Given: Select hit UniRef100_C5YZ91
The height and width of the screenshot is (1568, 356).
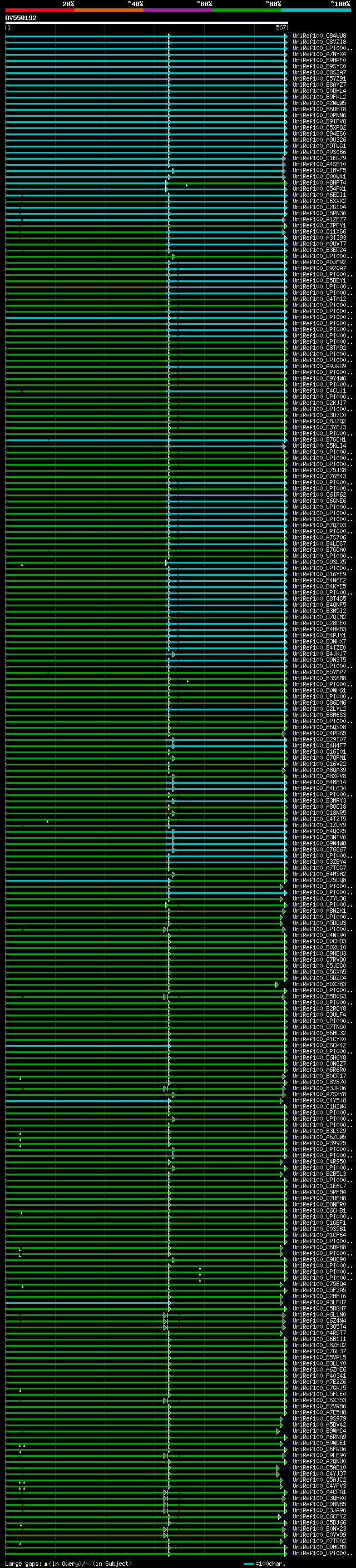Looking at the screenshot, I should pyautogui.click(x=319, y=78).
